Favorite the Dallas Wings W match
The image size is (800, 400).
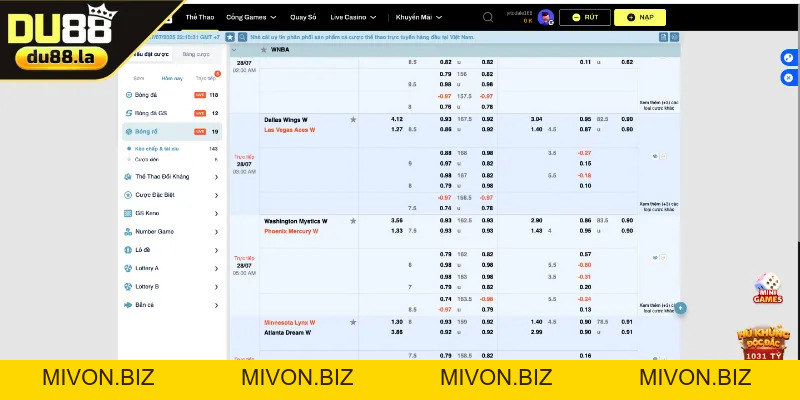coord(353,119)
